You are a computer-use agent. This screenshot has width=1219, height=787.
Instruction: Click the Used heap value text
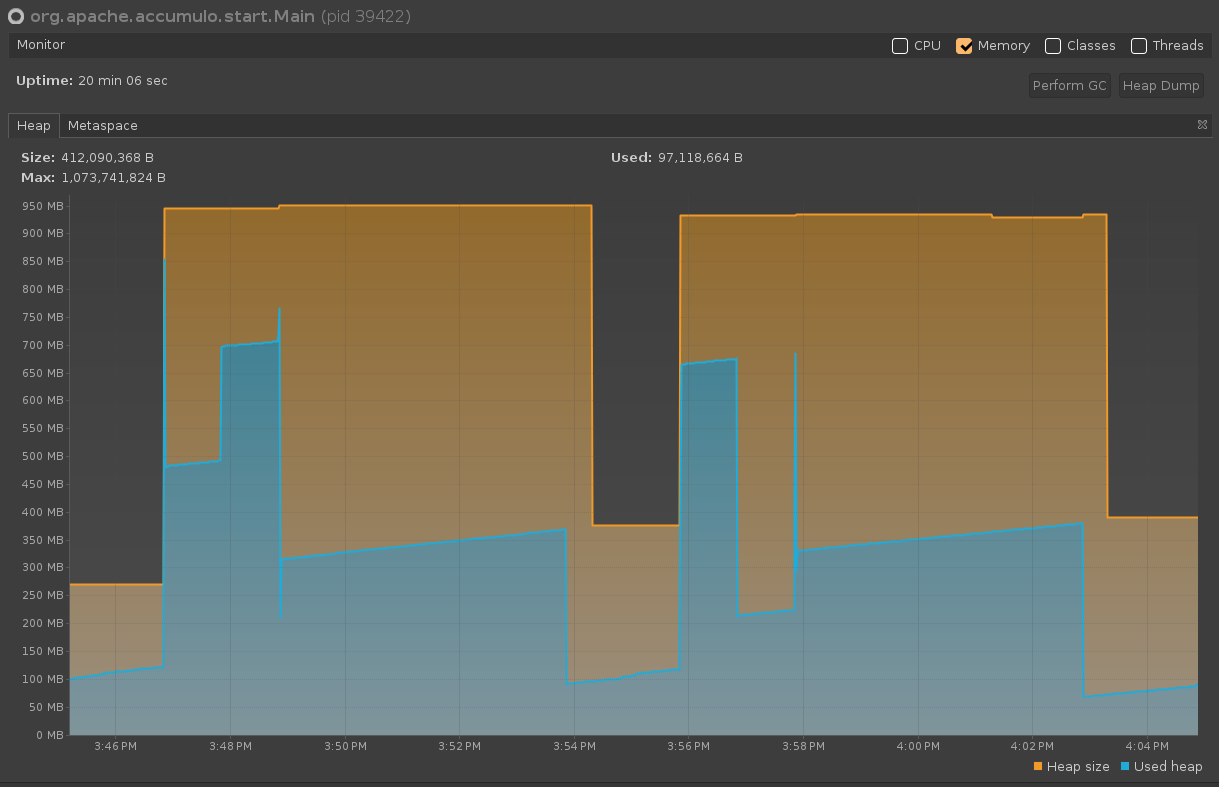699,158
